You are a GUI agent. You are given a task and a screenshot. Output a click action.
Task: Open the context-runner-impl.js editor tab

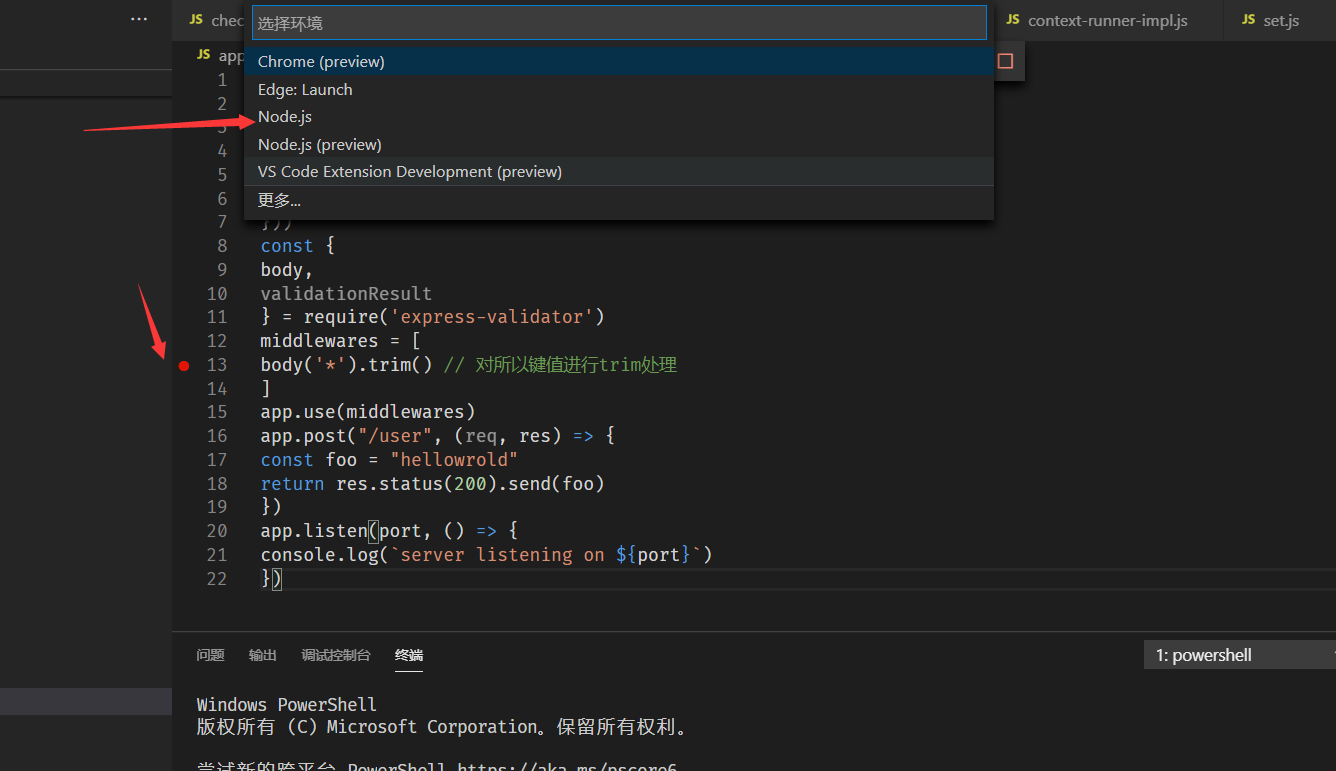pos(1107,20)
